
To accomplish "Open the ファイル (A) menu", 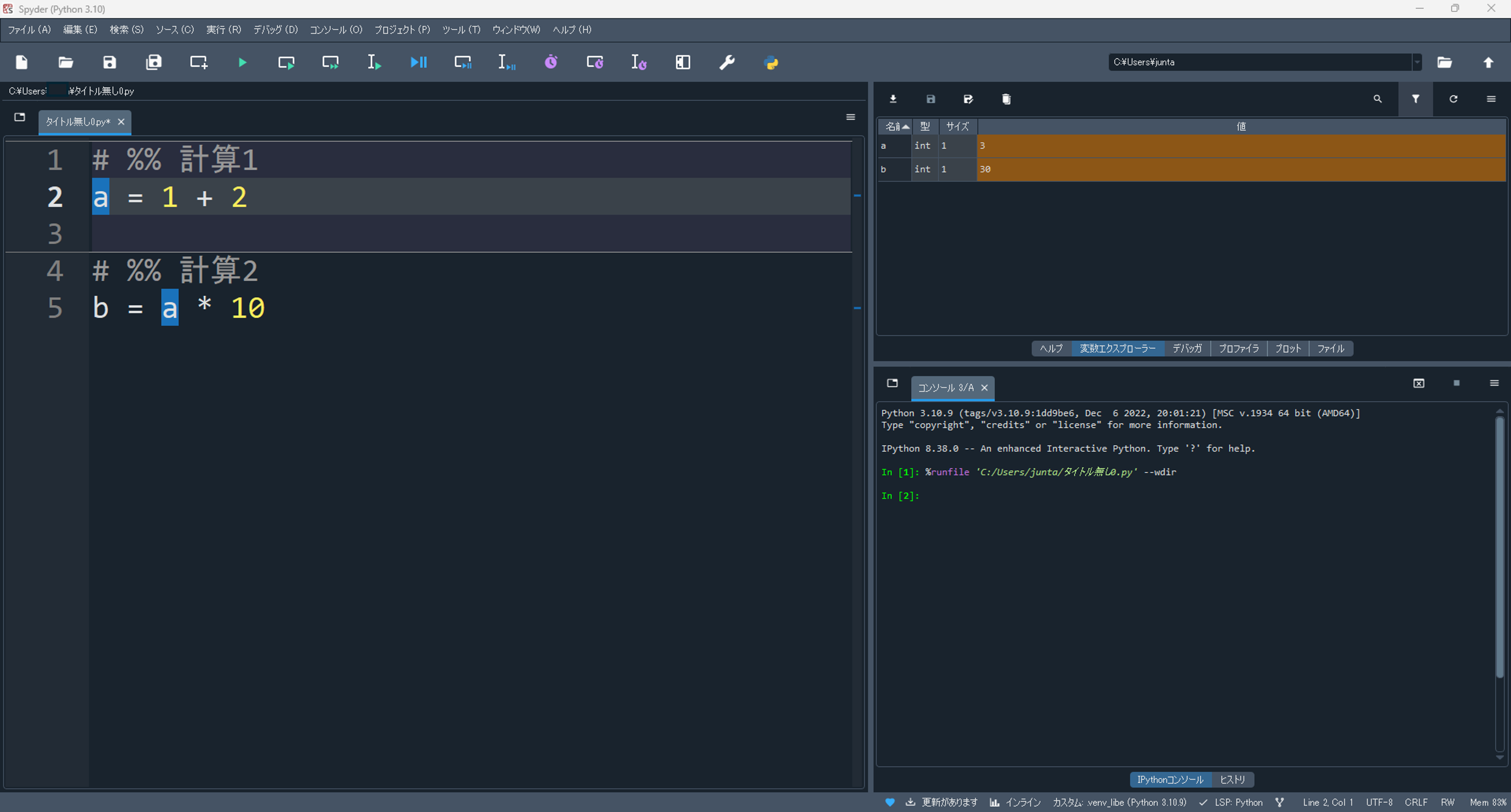I will 29,30.
